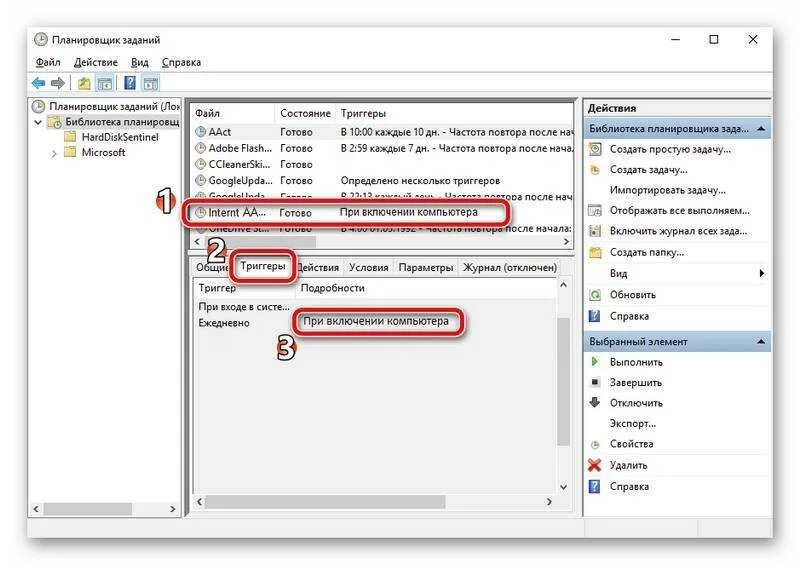Switch to the Параметры tab

point(426,267)
